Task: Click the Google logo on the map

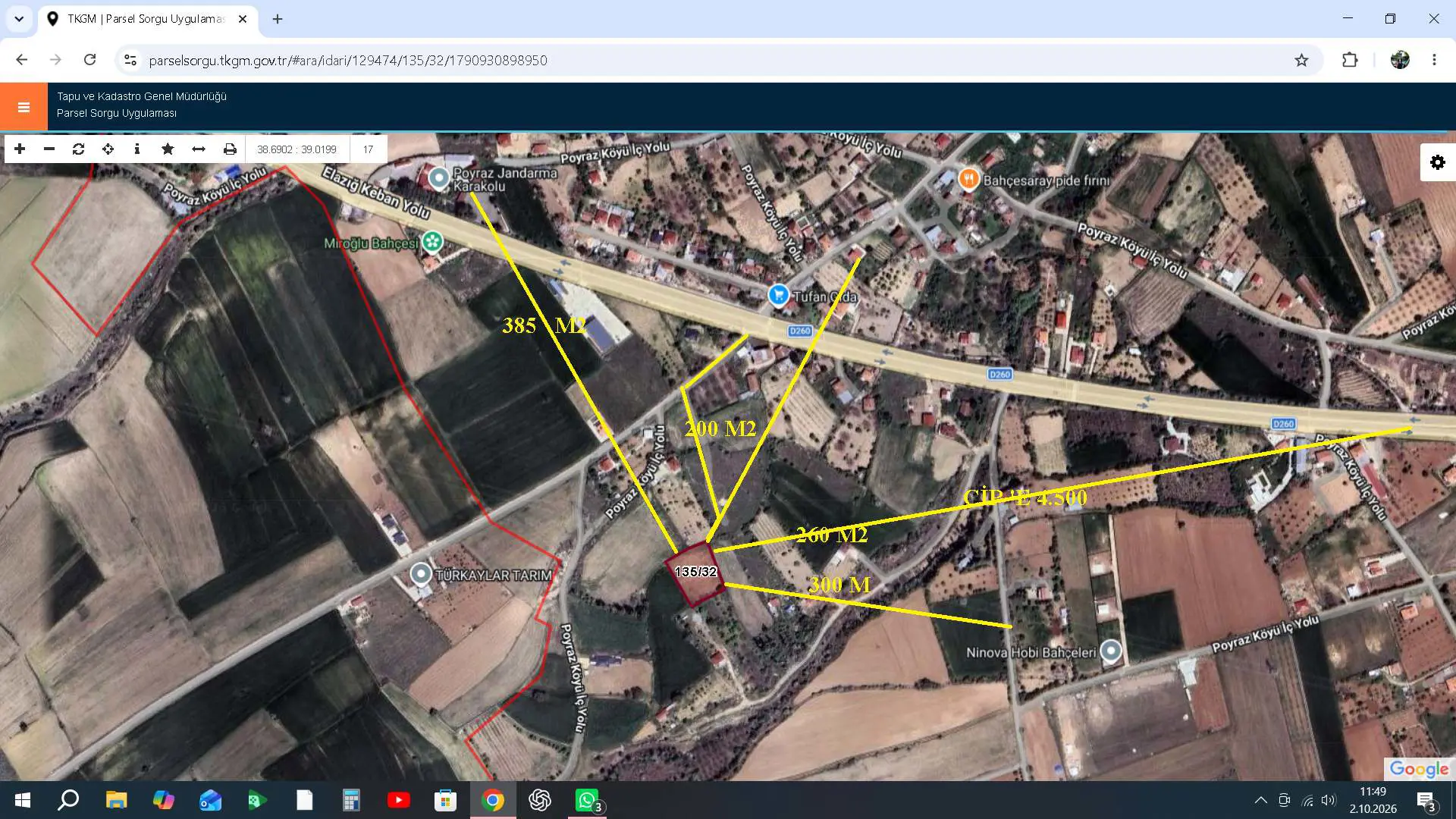Action: click(1419, 769)
